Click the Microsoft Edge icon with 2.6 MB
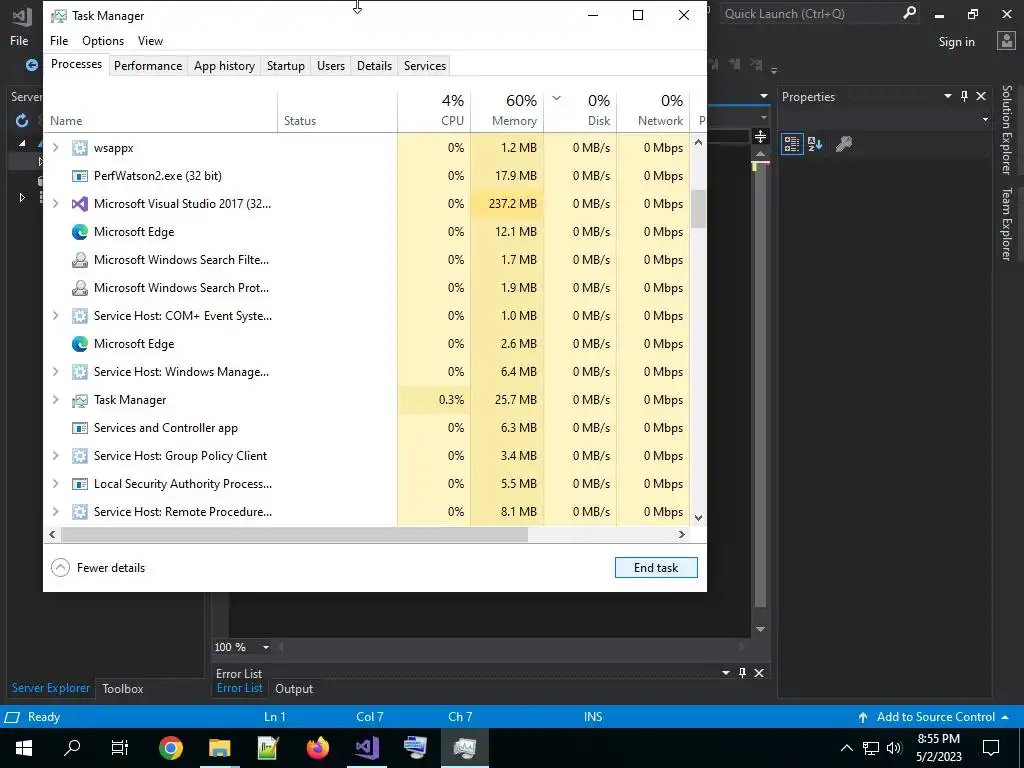This screenshot has width=1024, height=768. [80, 344]
